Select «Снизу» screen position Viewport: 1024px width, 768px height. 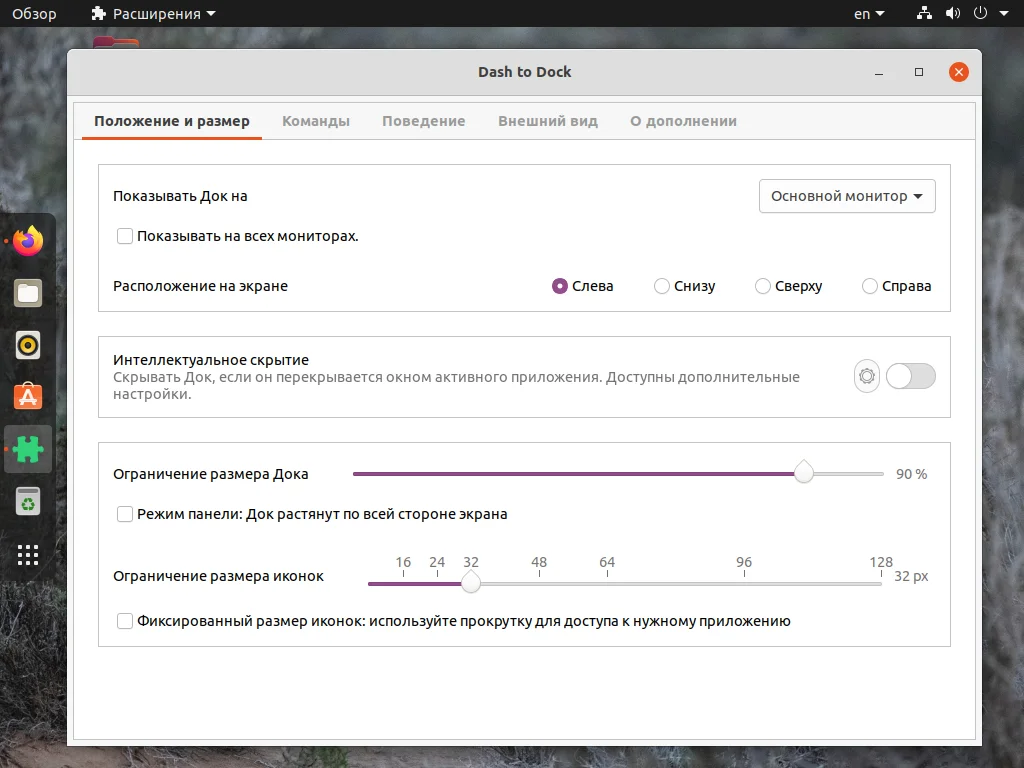point(661,286)
